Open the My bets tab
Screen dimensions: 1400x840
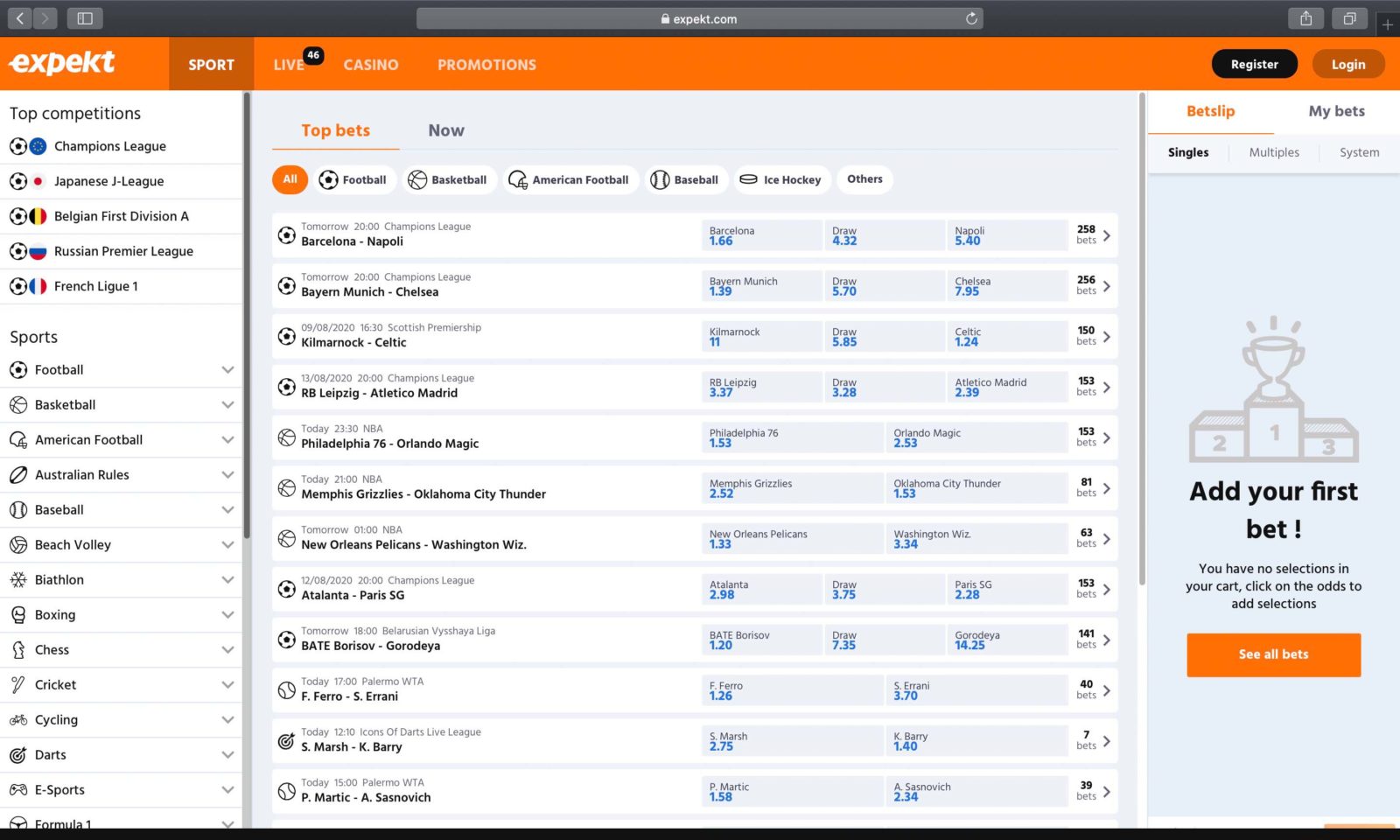pos(1336,111)
